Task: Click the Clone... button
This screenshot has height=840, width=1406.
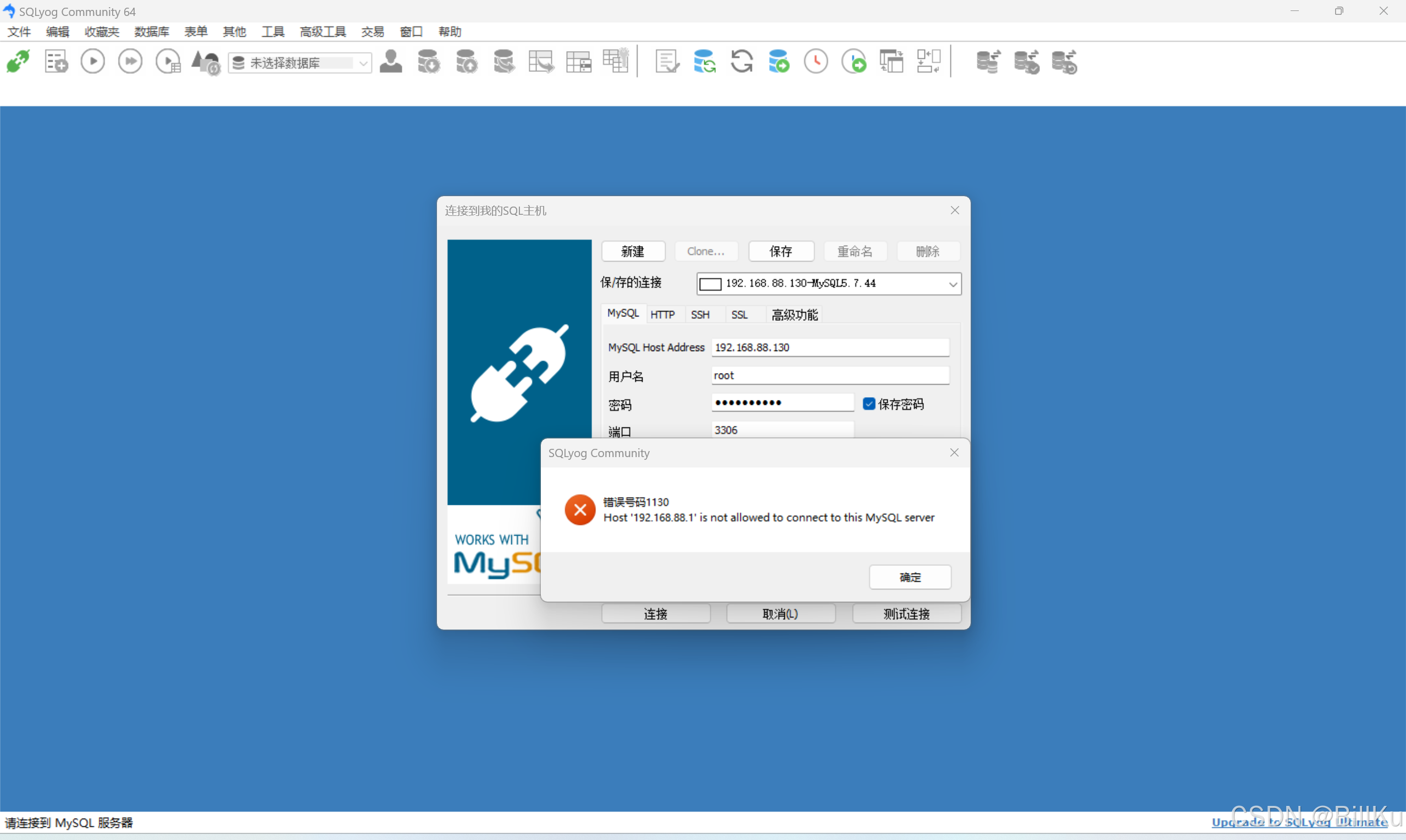Action: click(706, 251)
